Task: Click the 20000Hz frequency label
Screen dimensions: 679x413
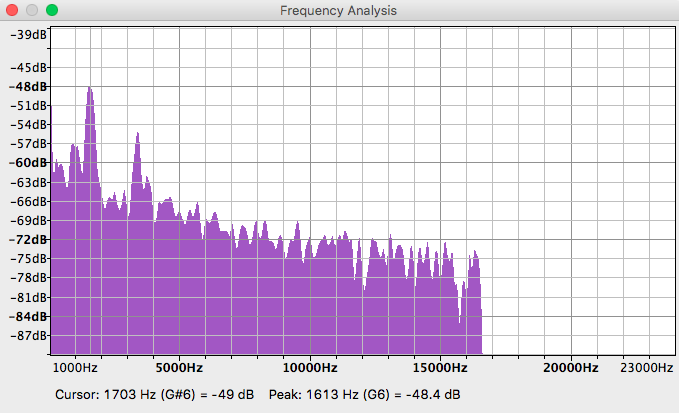Action: (x=571, y=368)
